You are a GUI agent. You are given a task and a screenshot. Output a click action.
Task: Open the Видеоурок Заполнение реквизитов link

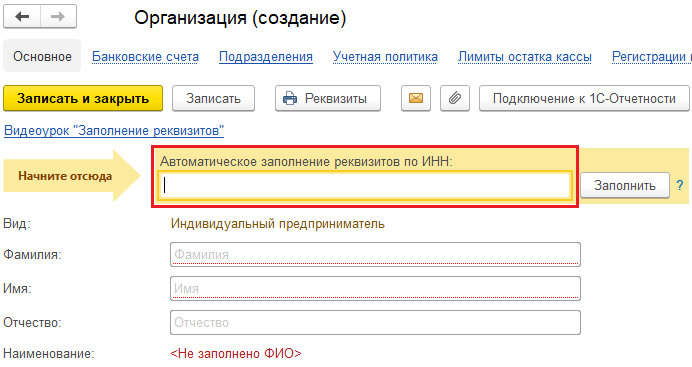[x=114, y=131]
